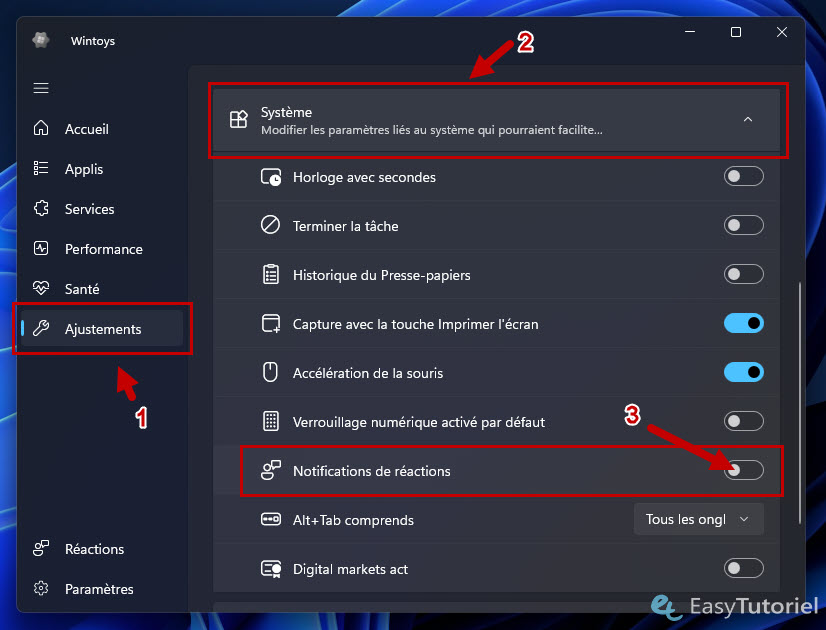Open the Alt+Tab comprends dropdown
Screen dimensions: 826x630
click(x=698, y=519)
